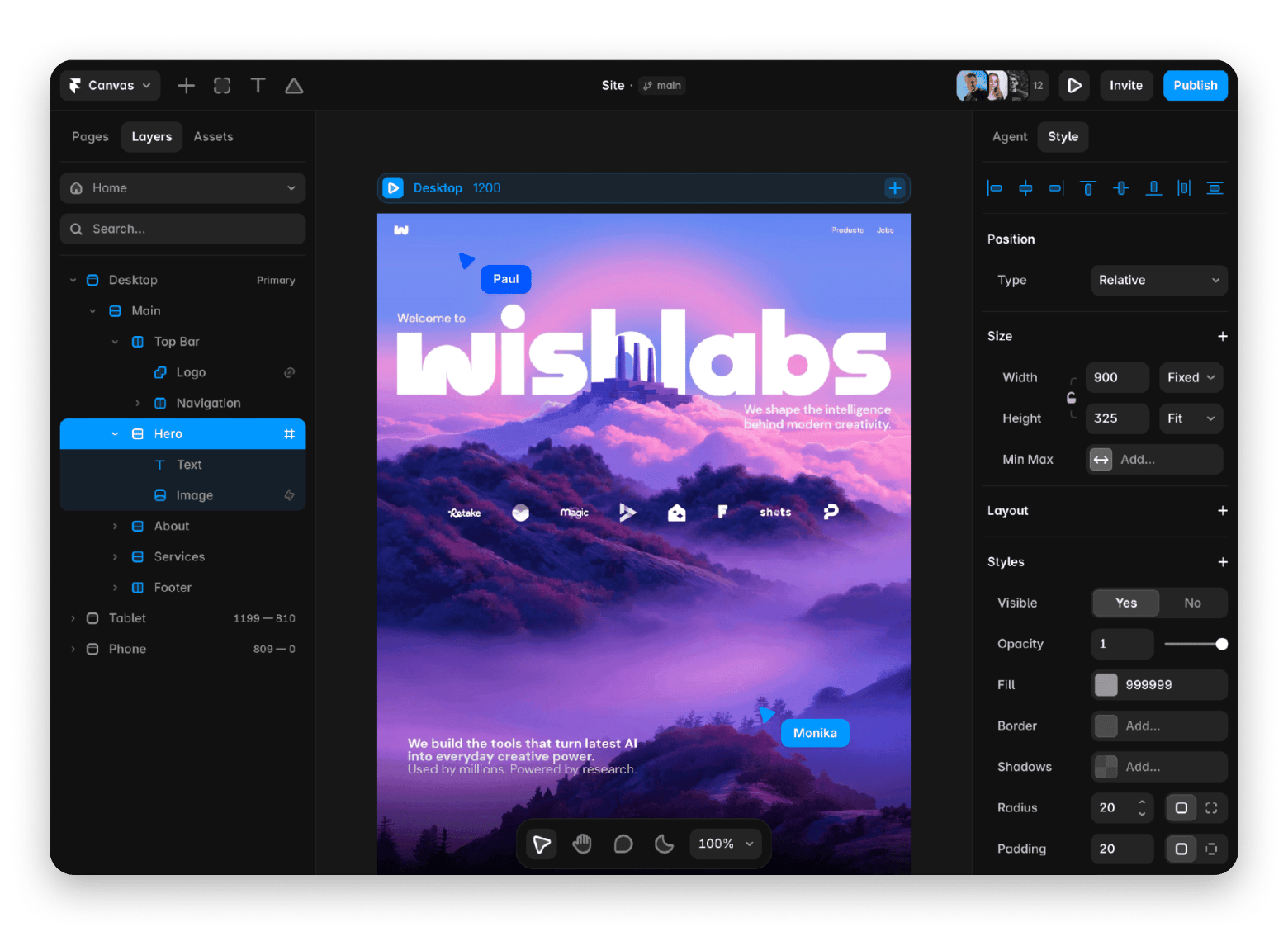
Task: Select the comment bubble tool
Action: click(623, 844)
